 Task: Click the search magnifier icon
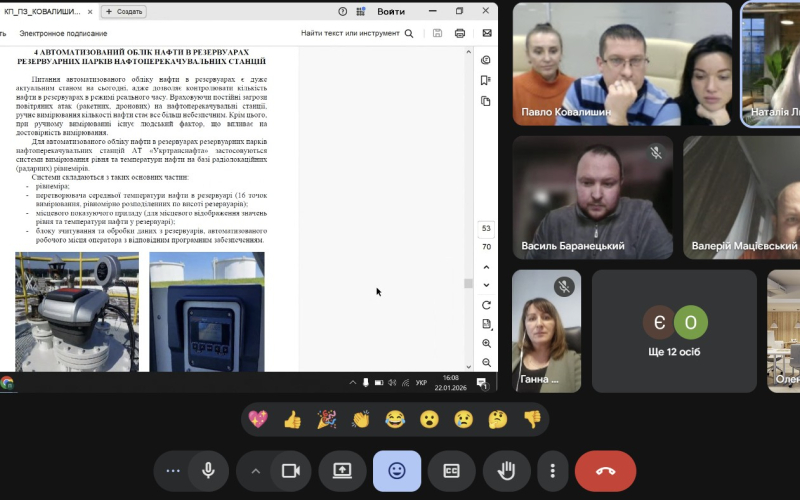(409, 33)
